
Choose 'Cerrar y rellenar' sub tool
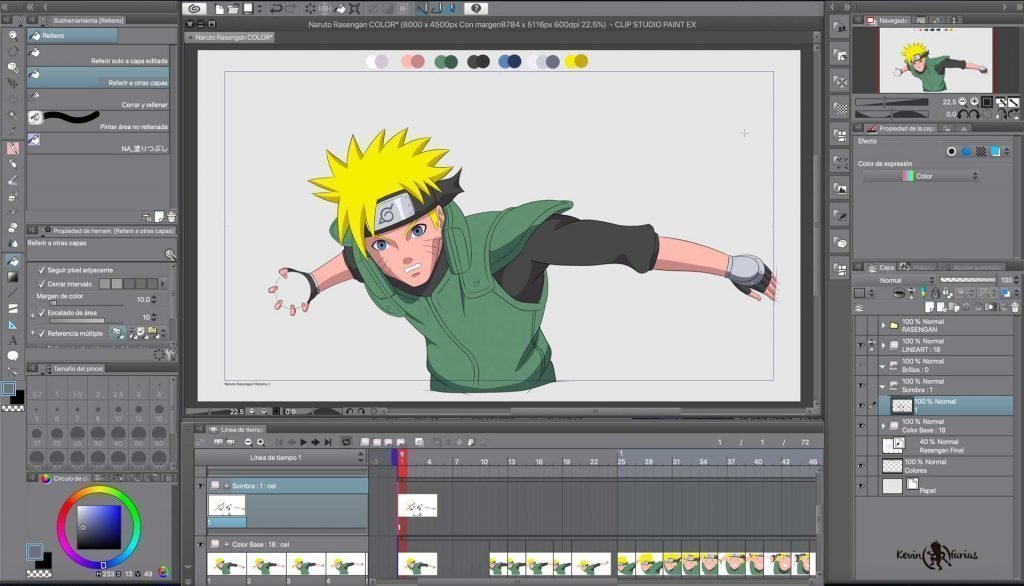(x=99, y=100)
